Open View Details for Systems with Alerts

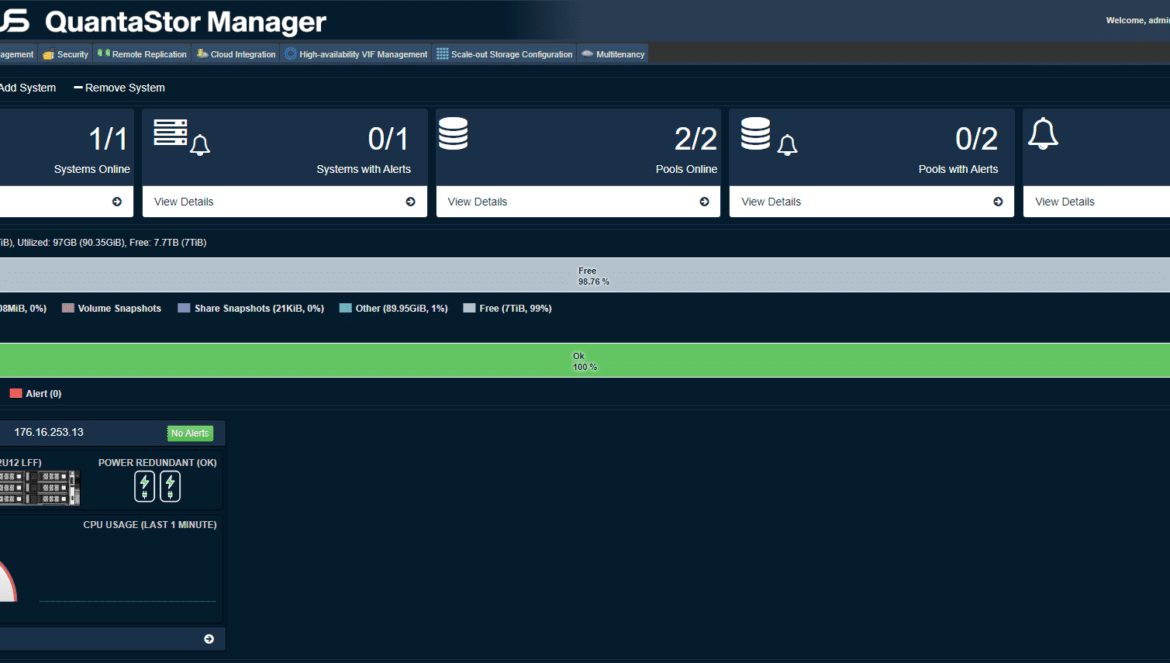284,201
